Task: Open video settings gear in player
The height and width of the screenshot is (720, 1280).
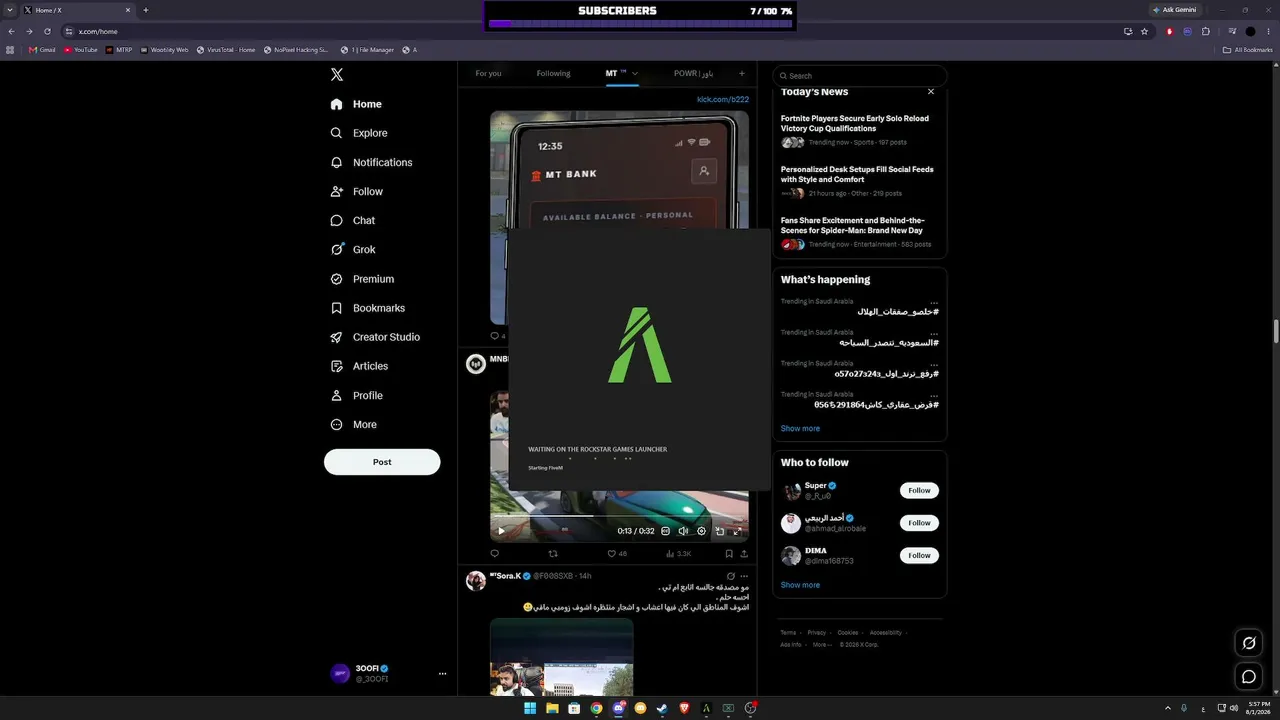Action: click(701, 531)
